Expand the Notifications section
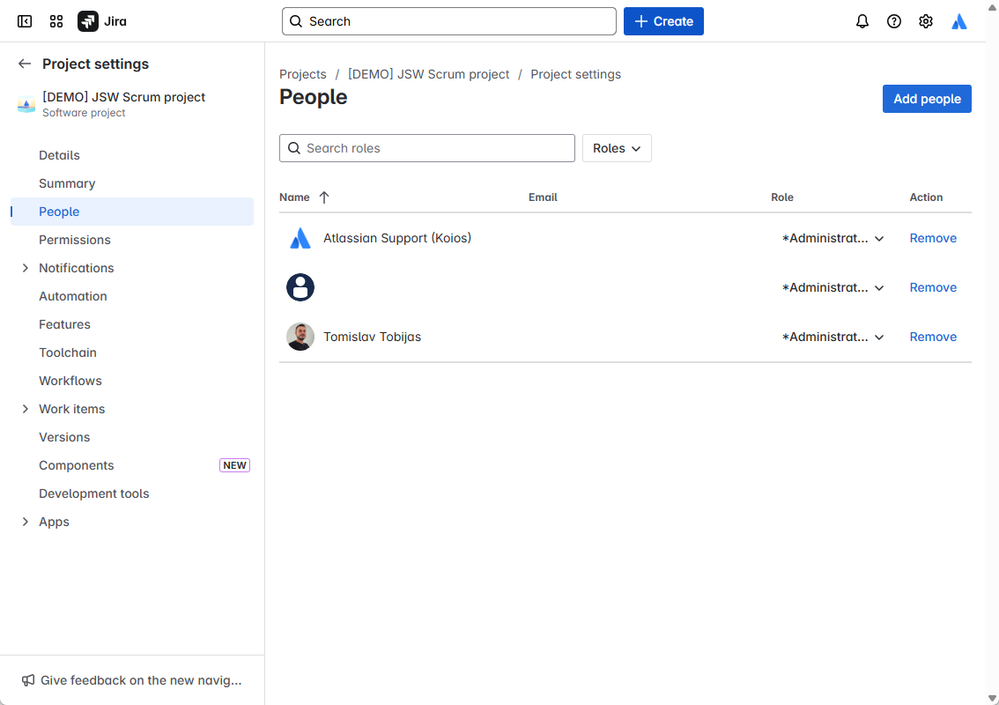 [25, 268]
